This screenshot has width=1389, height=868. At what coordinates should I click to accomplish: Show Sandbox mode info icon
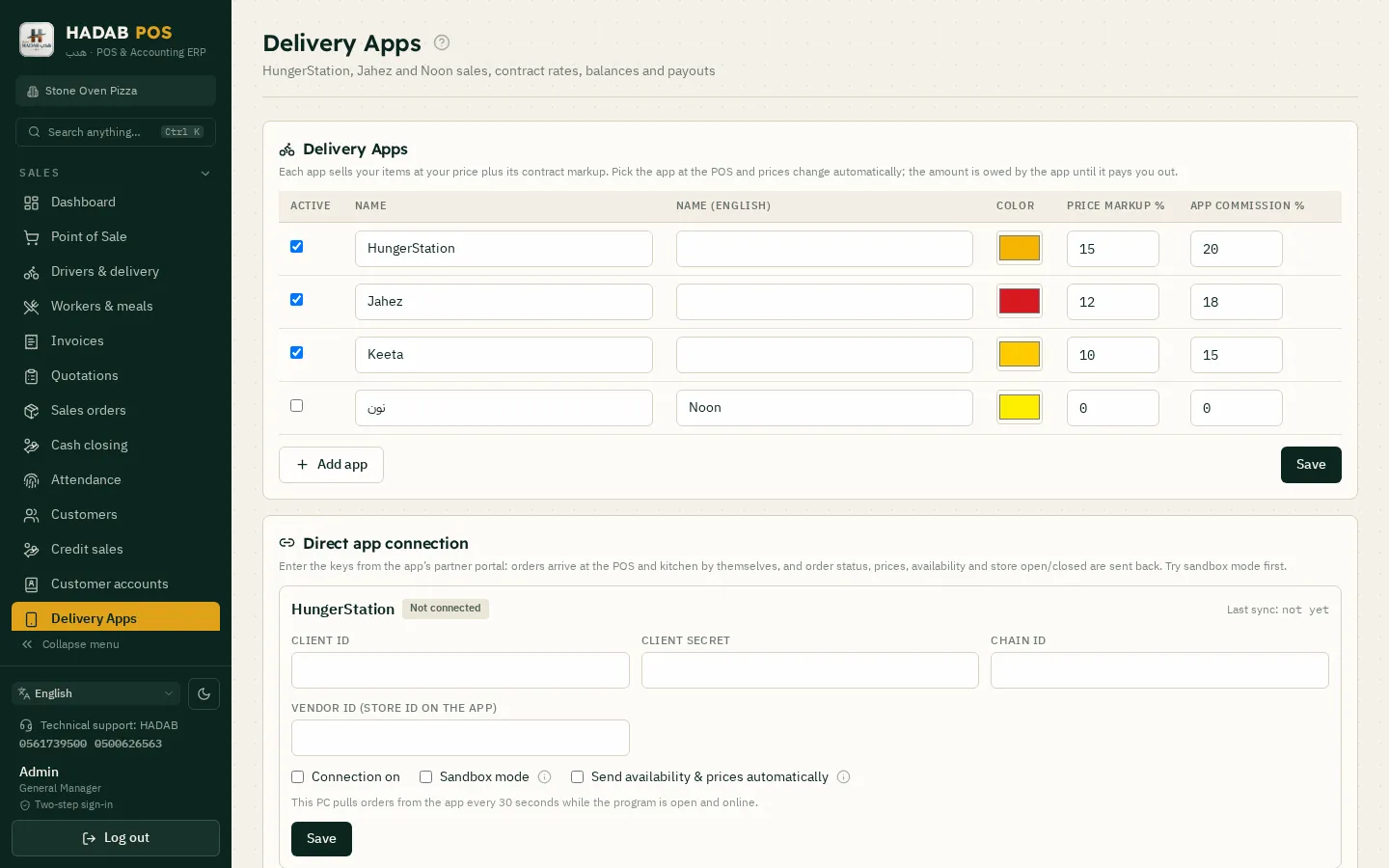[545, 777]
